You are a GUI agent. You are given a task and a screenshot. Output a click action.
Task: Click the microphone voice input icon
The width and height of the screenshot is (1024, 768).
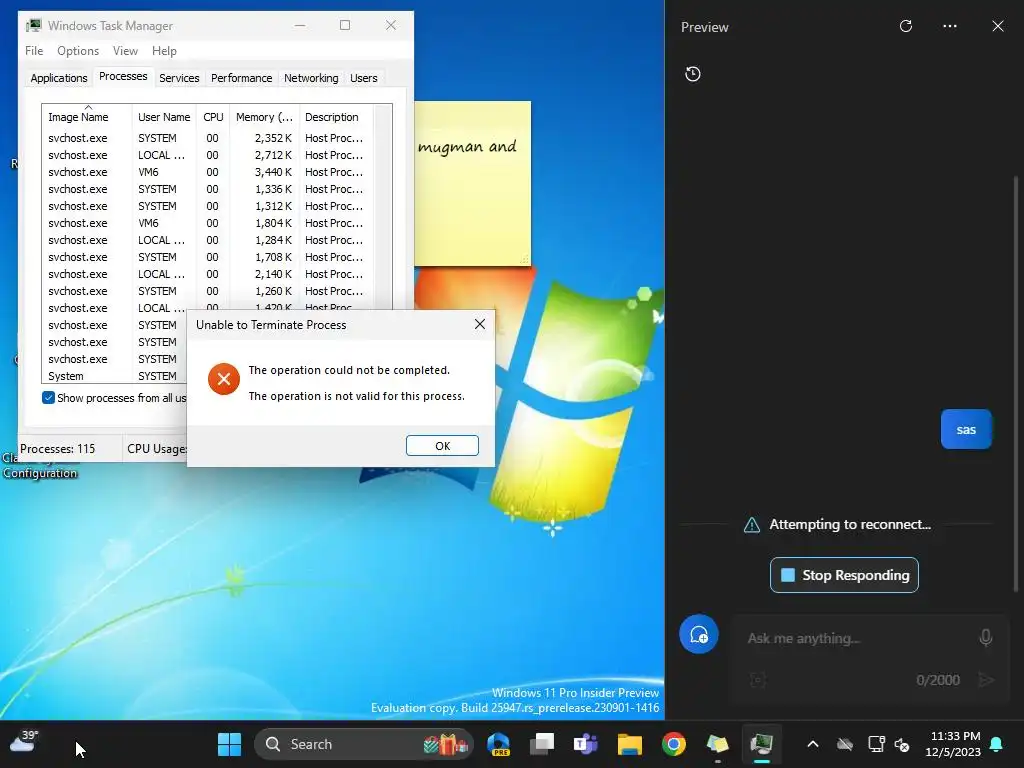(985, 637)
